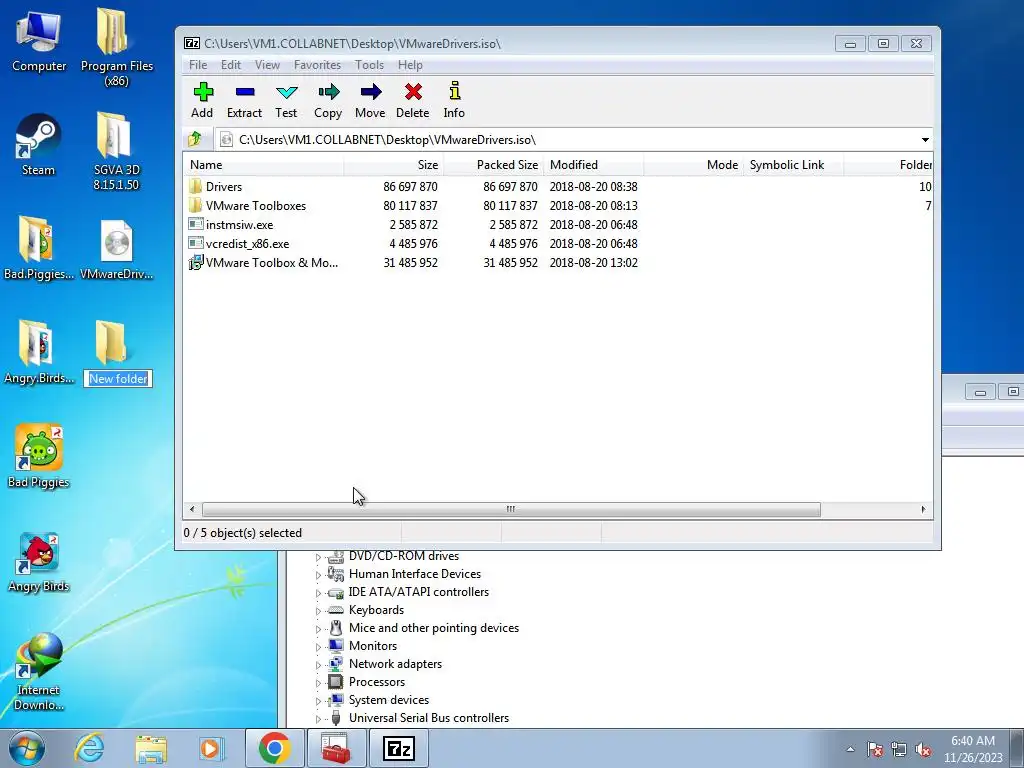Sort by the Mode column header
The image size is (1024, 768).
694,165
